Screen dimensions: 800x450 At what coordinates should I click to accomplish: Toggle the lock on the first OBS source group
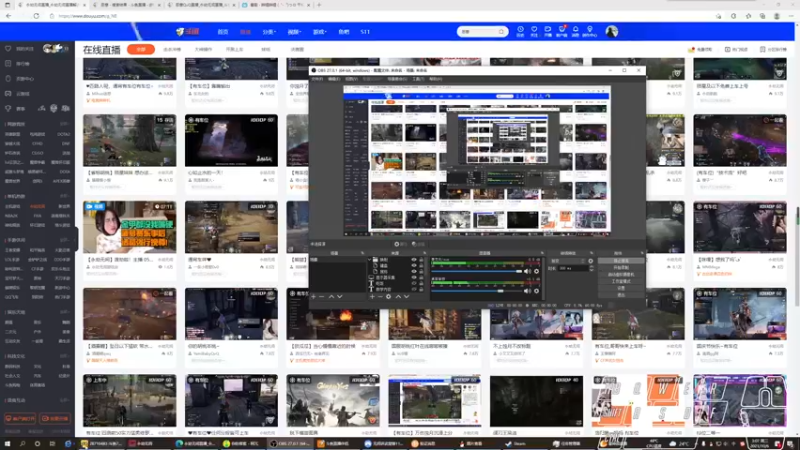coord(421,260)
